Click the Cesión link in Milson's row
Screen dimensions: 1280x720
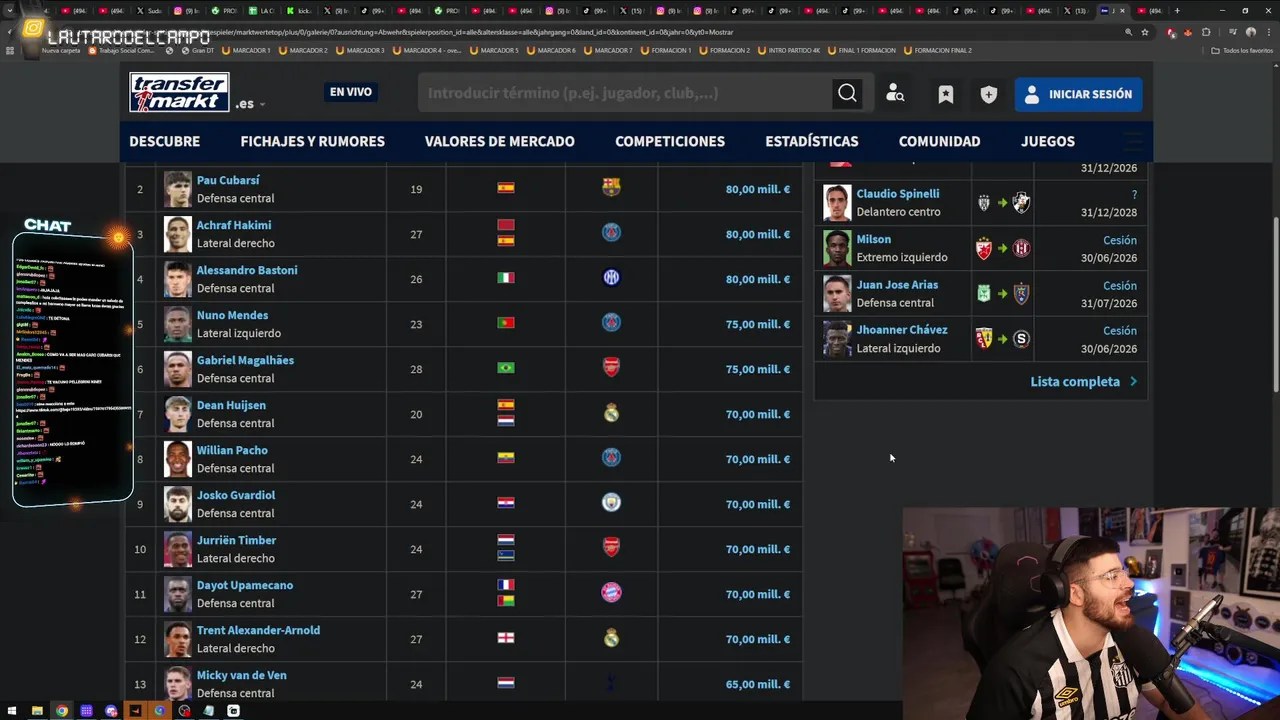coord(1120,240)
